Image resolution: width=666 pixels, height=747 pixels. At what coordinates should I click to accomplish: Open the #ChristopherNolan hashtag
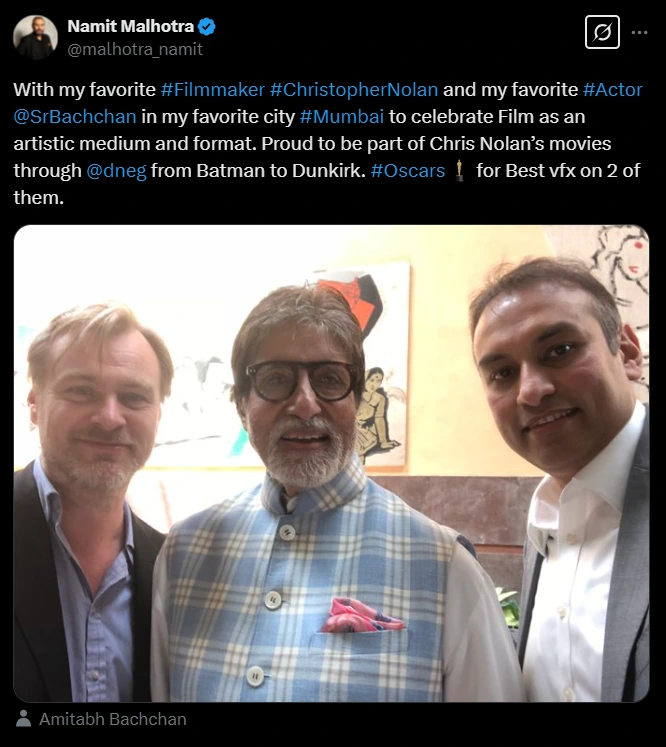point(354,90)
